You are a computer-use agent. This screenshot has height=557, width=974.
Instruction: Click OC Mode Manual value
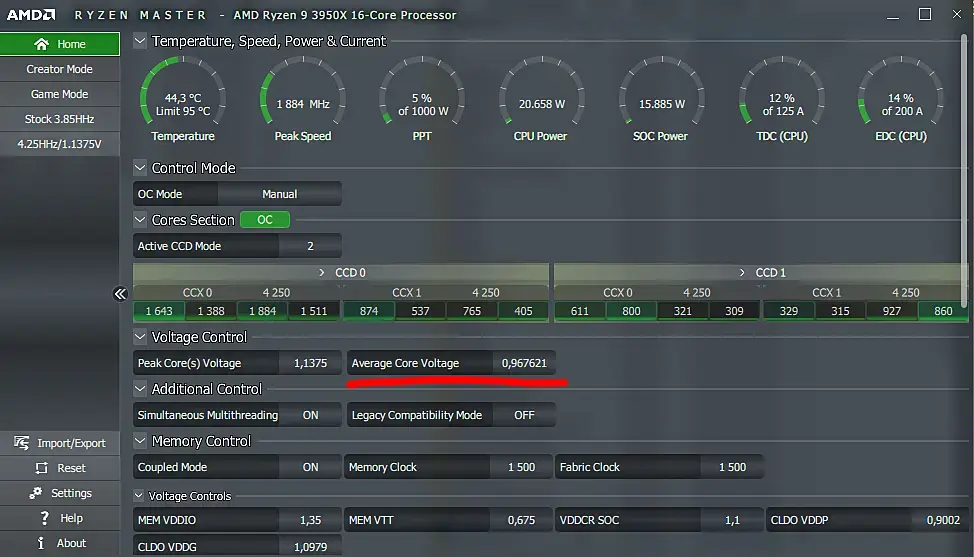click(x=279, y=194)
